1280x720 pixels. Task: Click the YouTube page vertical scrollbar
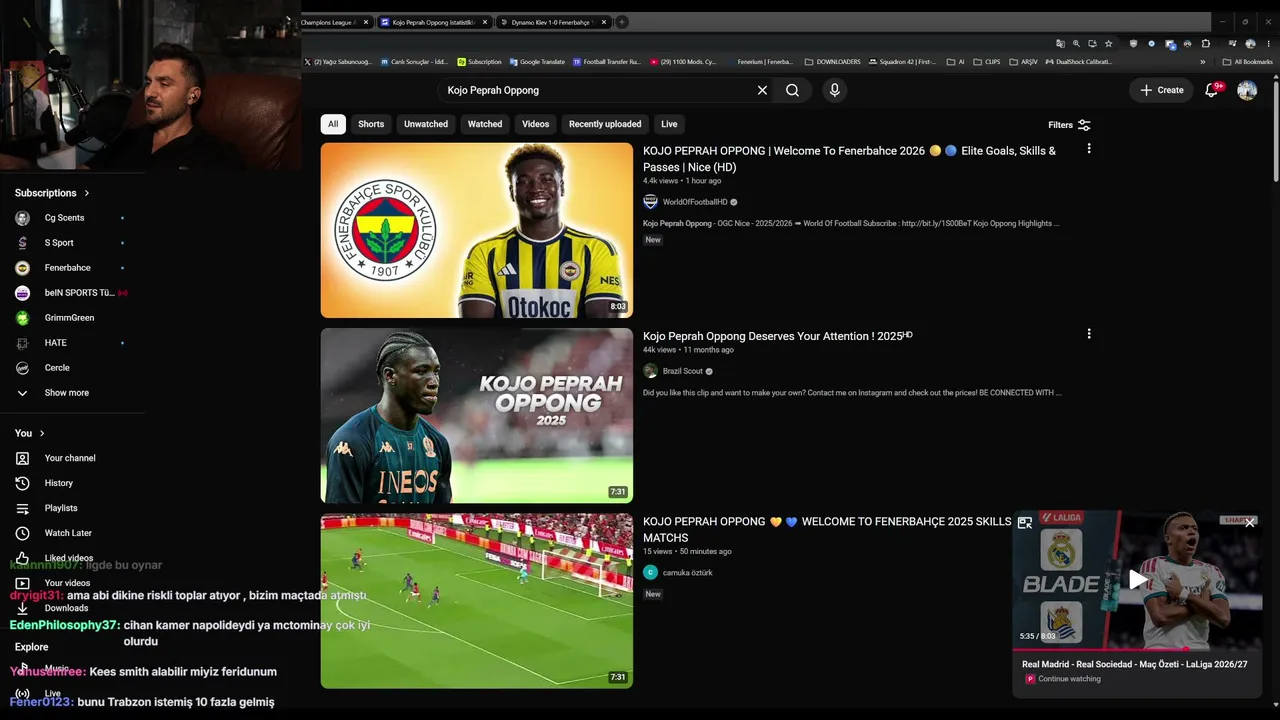coord(1275,130)
